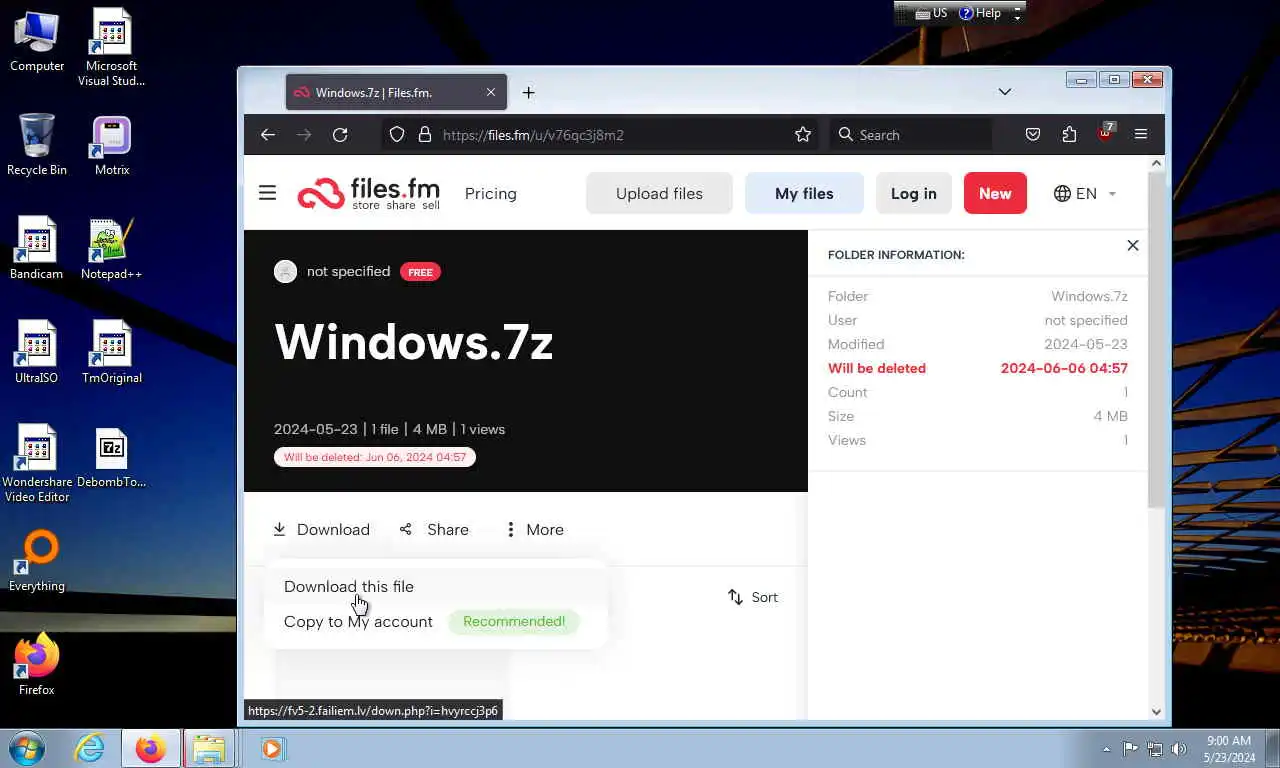Click the page vertical scrollbar thumb
This screenshot has width=1280, height=768.
tap(1156, 338)
